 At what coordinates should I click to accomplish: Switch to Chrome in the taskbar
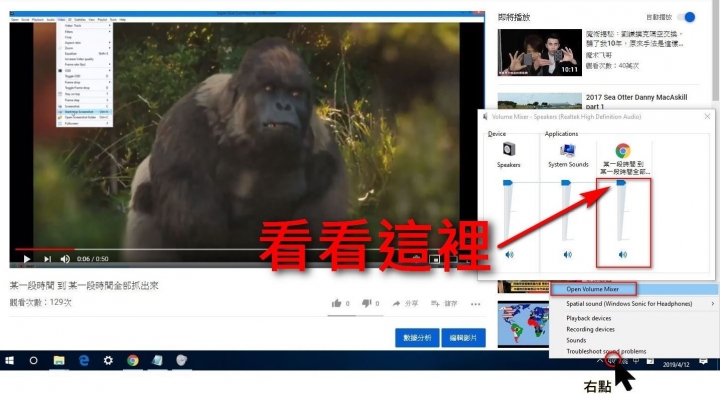pyautogui.click(x=133, y=361)
